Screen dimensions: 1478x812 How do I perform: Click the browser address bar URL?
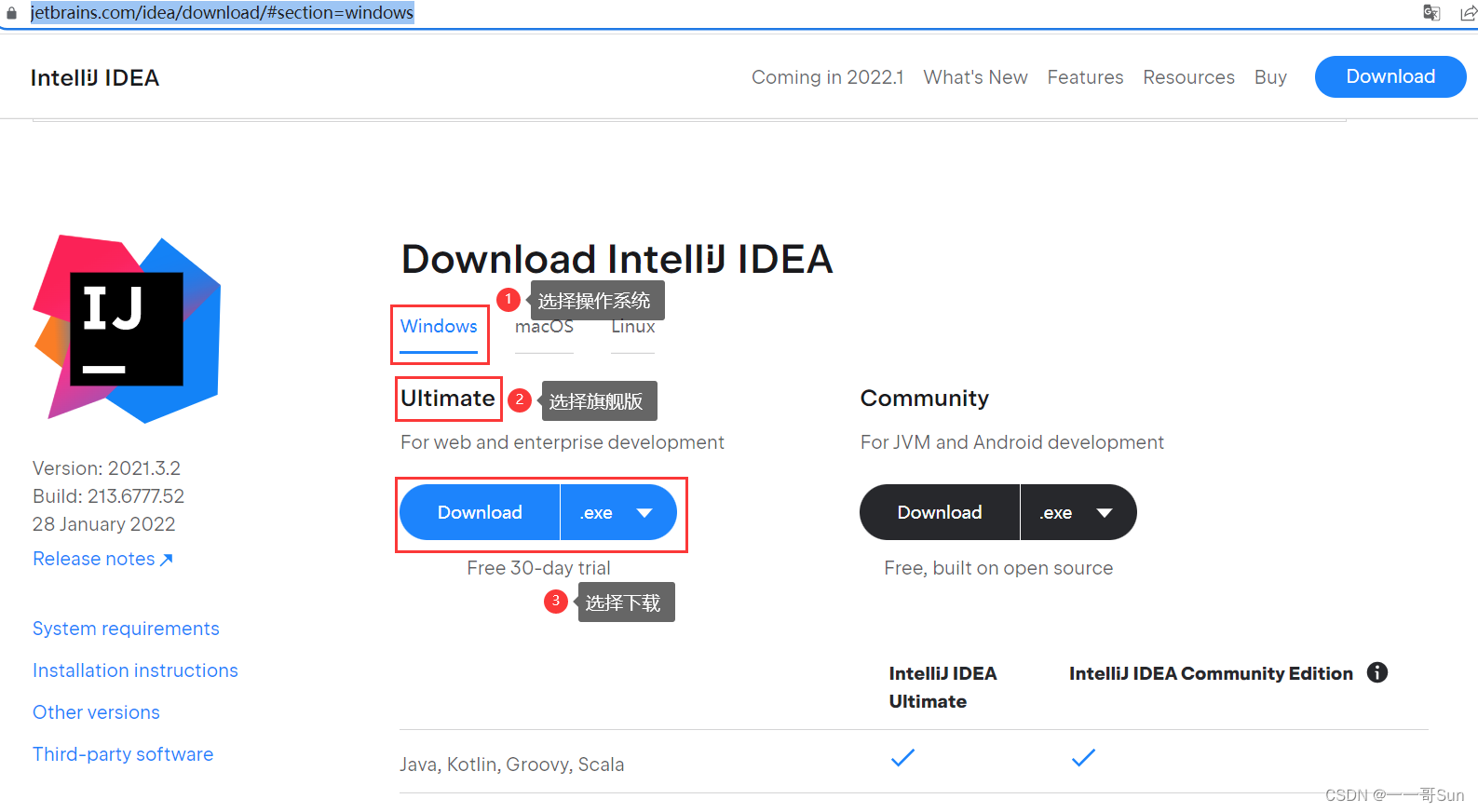(x=222, y=13)
